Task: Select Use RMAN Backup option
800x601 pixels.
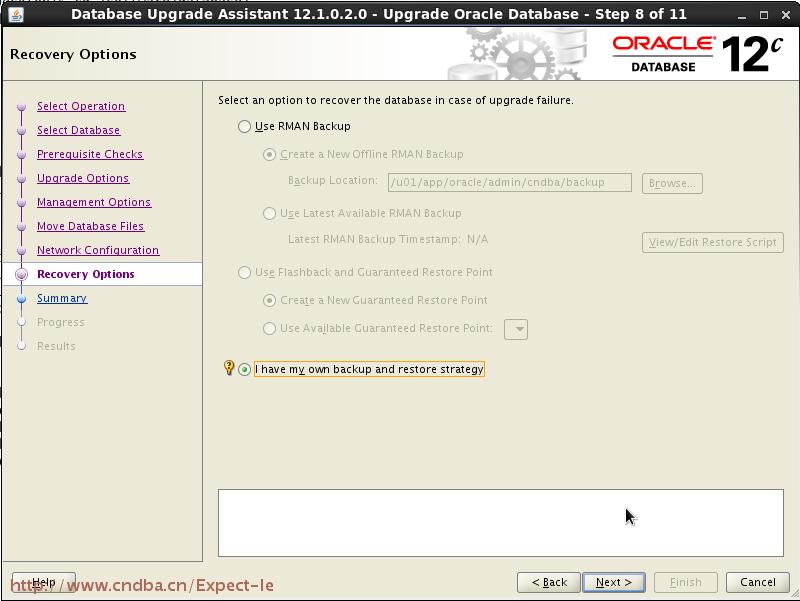Action: [x=244, y=126]
